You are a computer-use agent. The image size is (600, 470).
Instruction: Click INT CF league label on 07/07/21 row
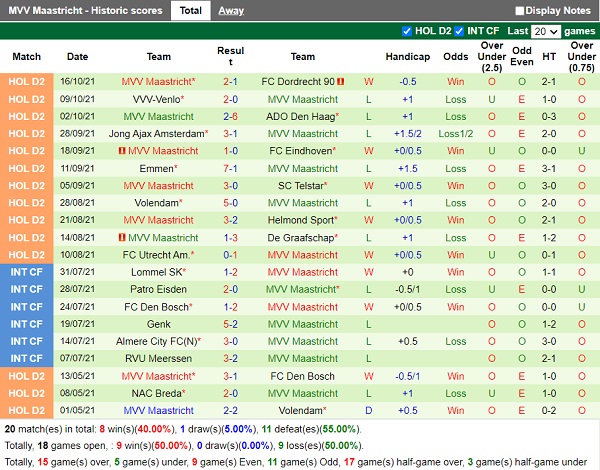point(26,359)
